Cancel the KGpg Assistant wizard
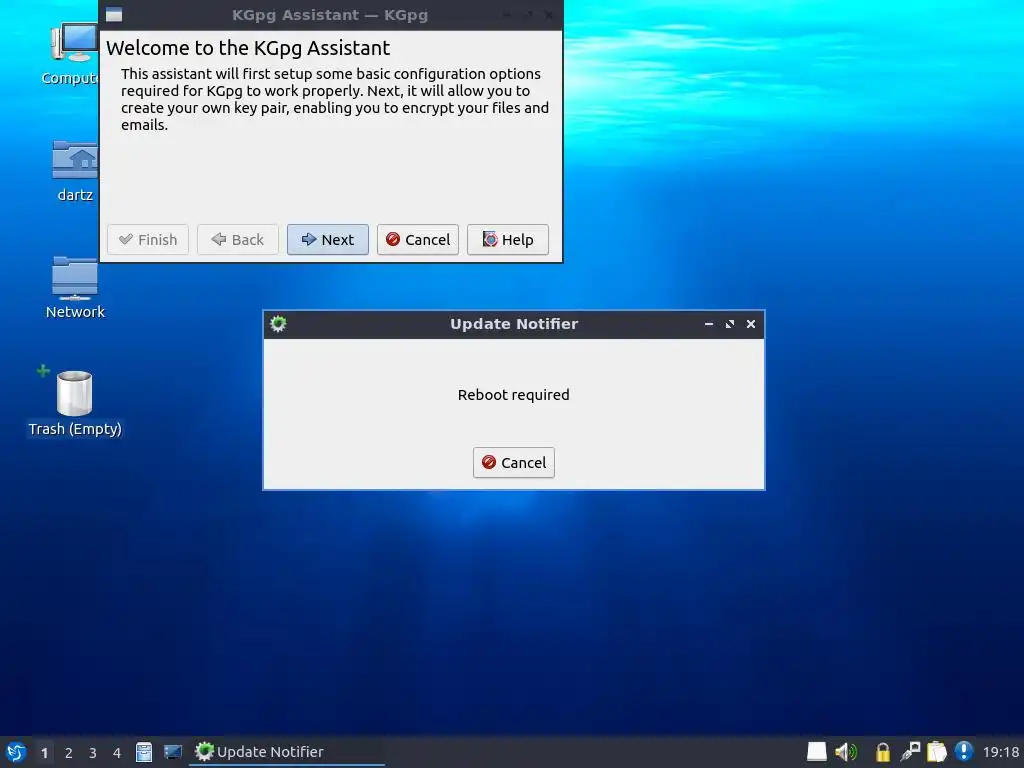The height and width of the screenshot is (768, 1024). pos(417,240)
